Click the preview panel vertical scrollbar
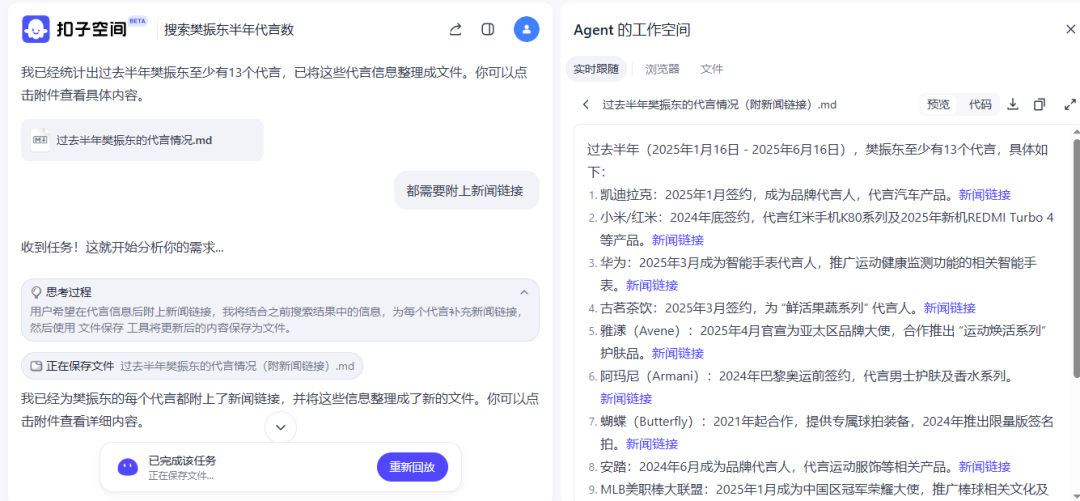Viewport: 1080px width, 501px height. point(1076,258)
